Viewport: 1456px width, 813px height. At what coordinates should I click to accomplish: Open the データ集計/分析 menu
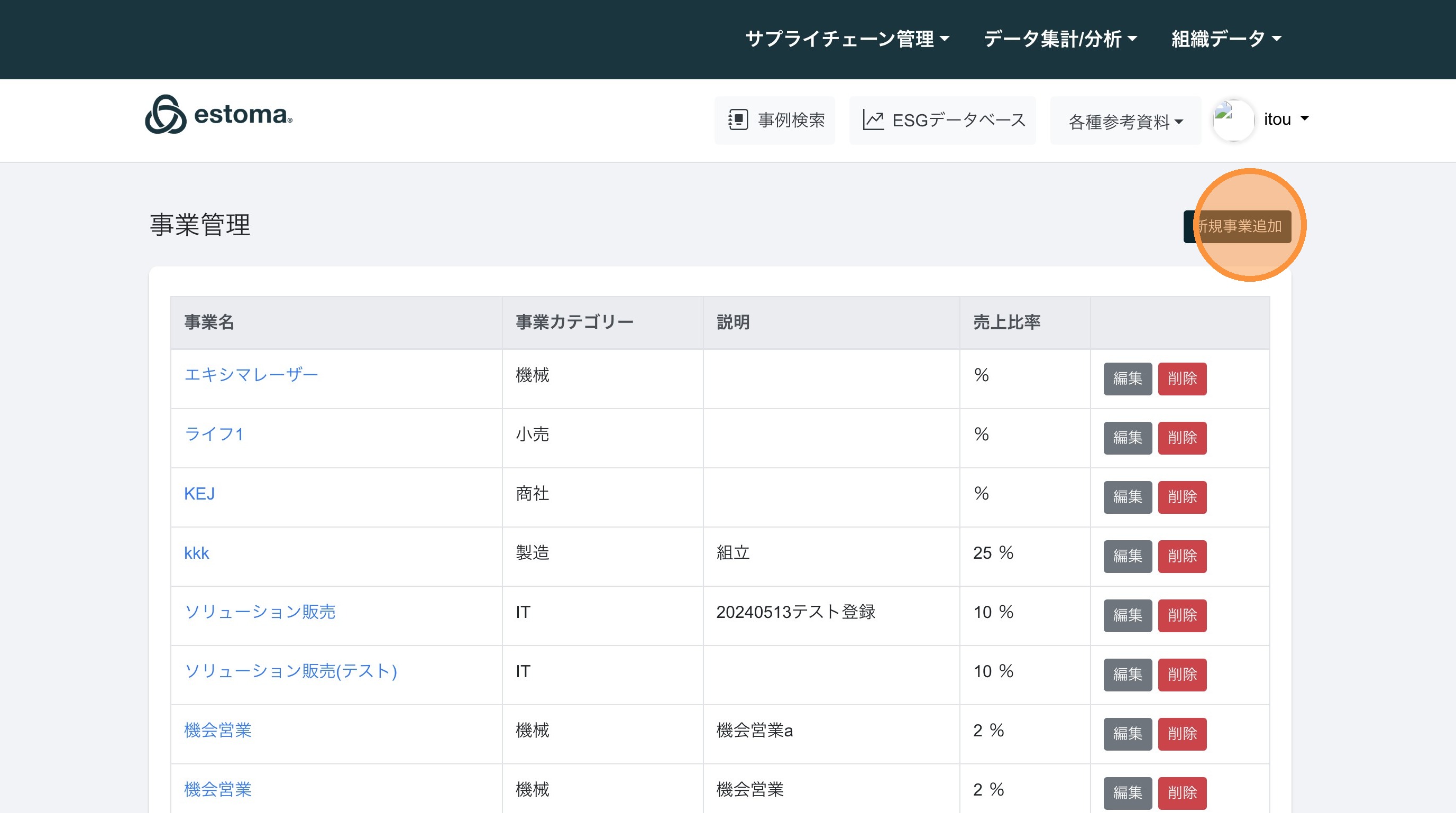tap(1060, 39)
